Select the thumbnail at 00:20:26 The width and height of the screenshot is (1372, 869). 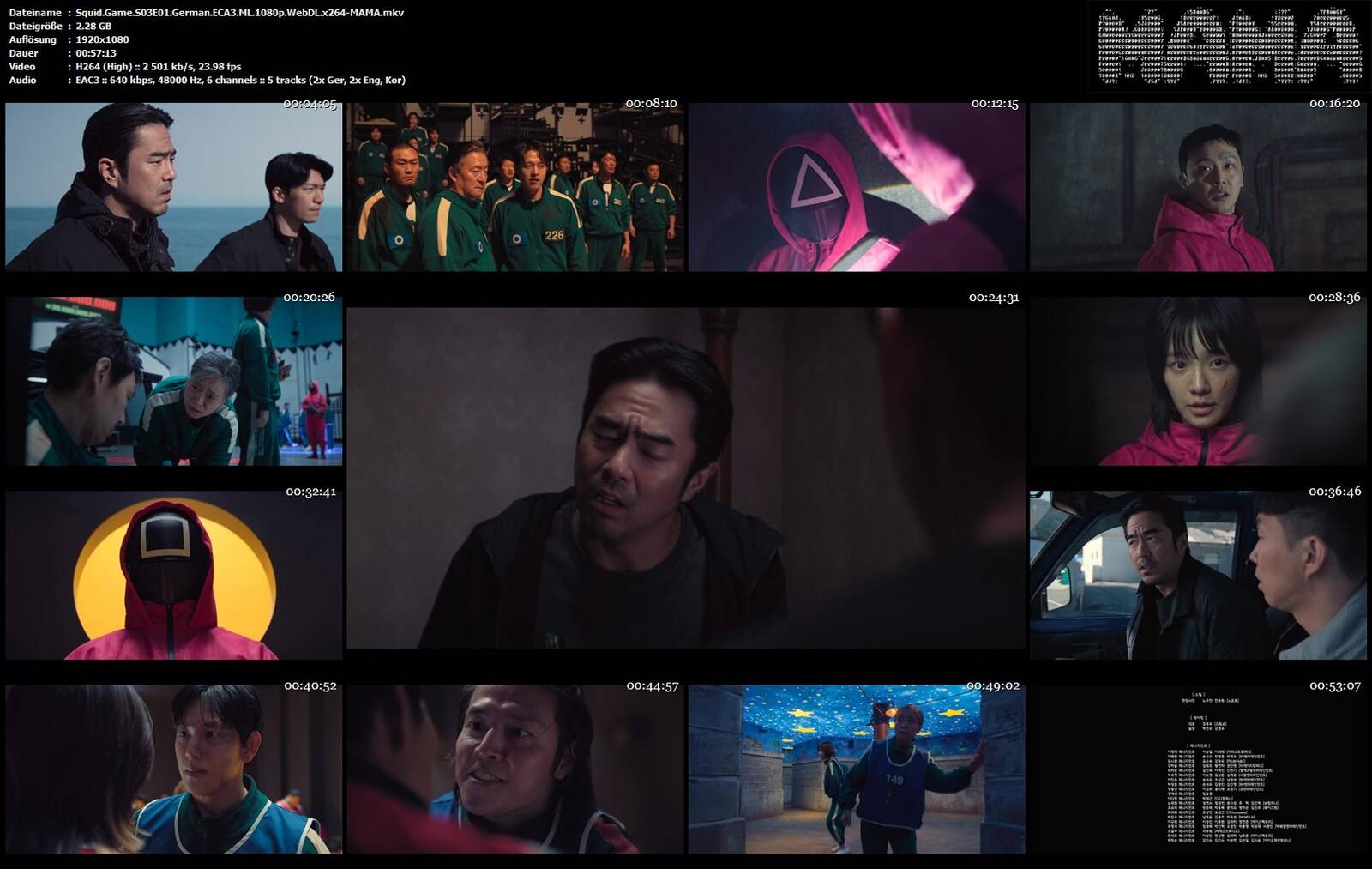pyautogui.click(x=173, y=382)
